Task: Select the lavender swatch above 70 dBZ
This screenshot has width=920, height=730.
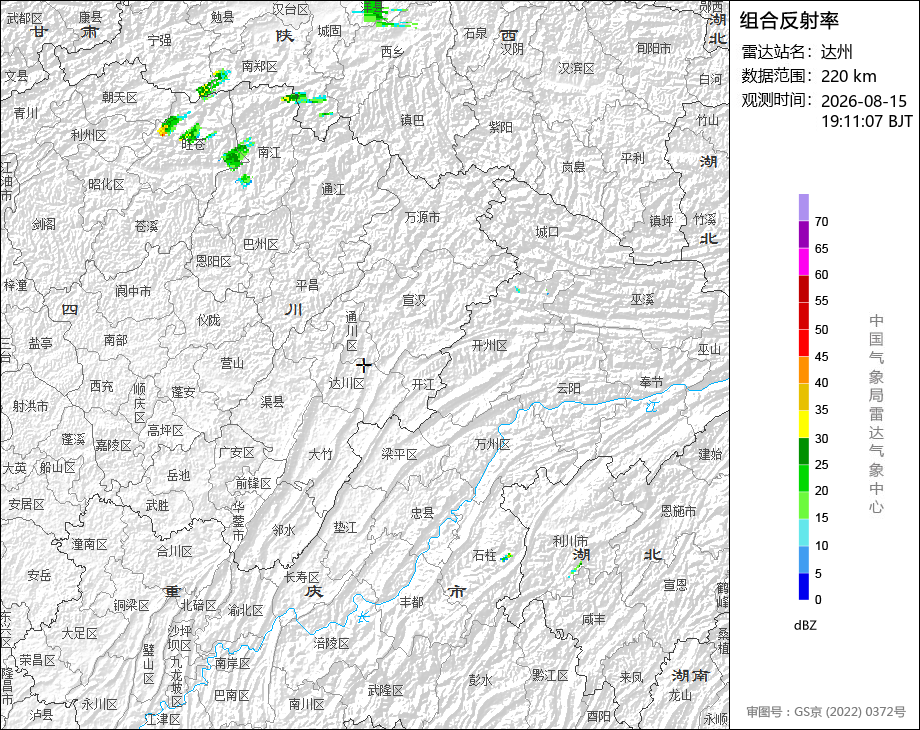Action: click(x=804, y=207)
